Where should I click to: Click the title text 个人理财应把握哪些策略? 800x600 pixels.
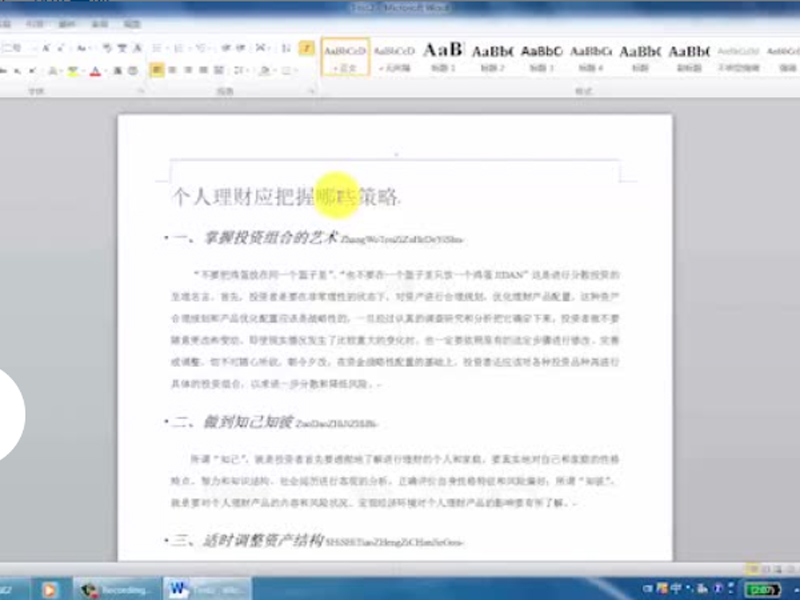286,196
